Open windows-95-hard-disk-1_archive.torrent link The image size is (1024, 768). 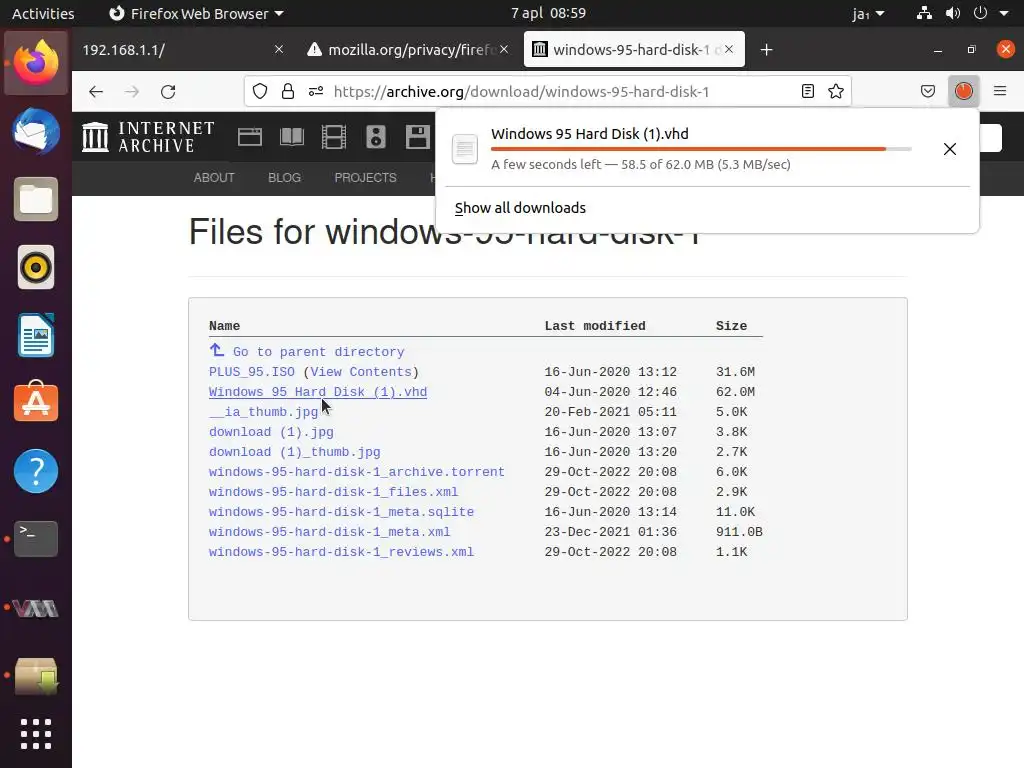tap(357, 472)
